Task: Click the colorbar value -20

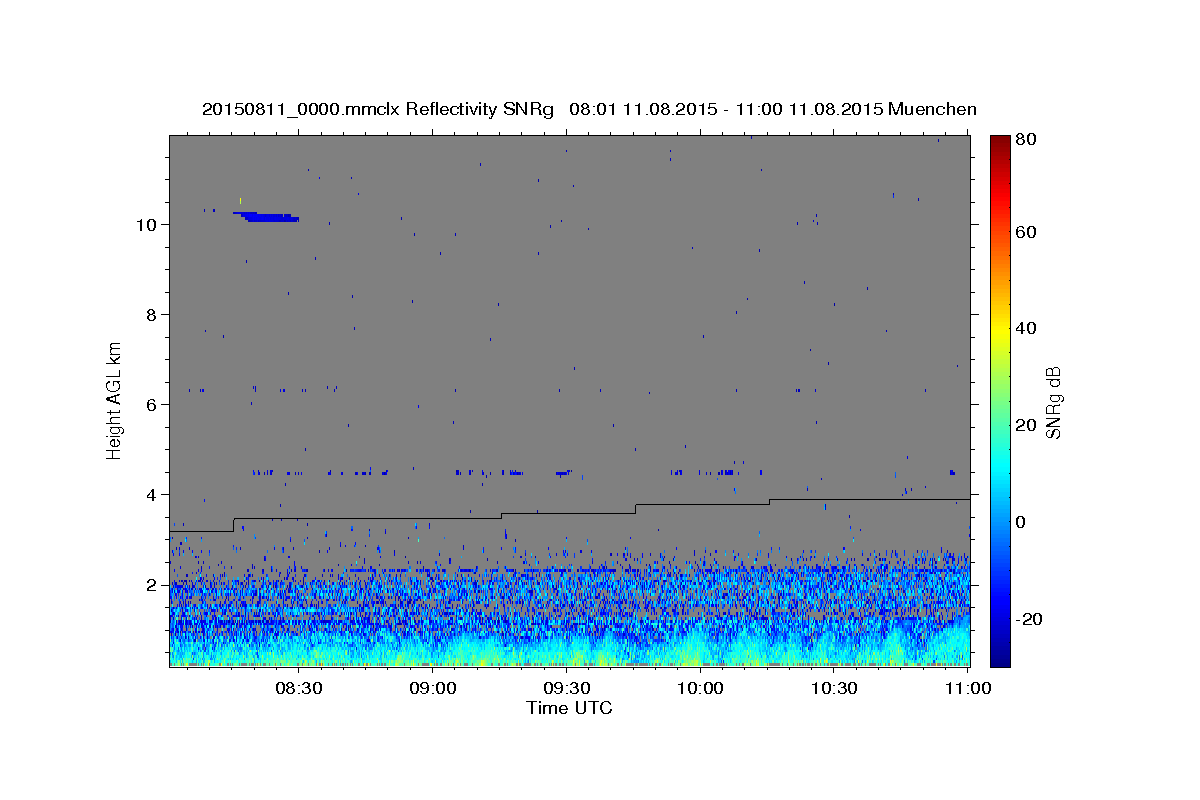Action: point(1031,619)
